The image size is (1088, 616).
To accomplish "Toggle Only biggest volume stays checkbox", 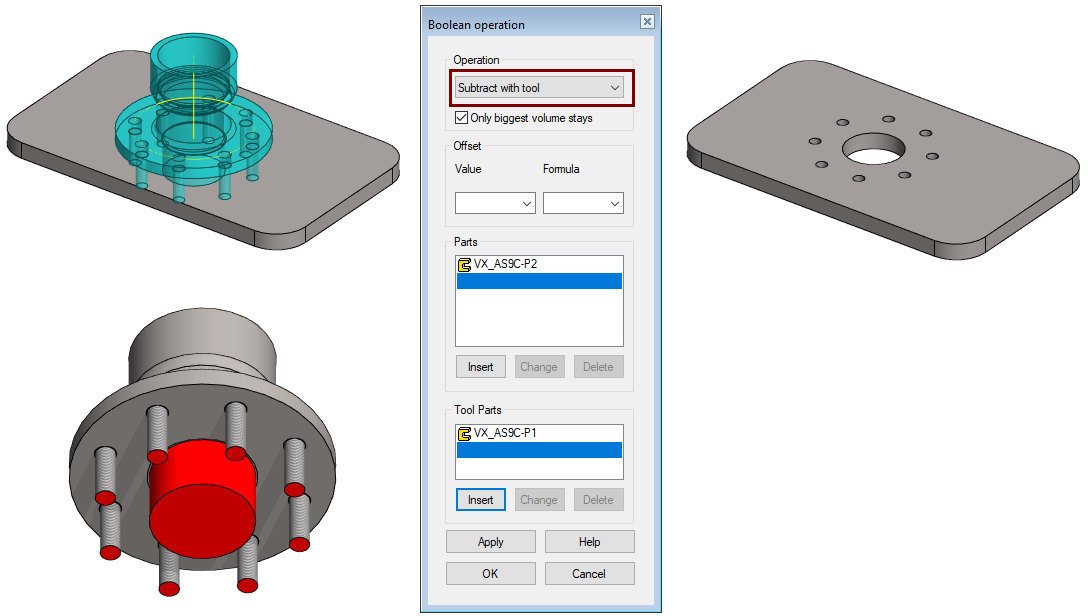I will click(x=461, y=118).
